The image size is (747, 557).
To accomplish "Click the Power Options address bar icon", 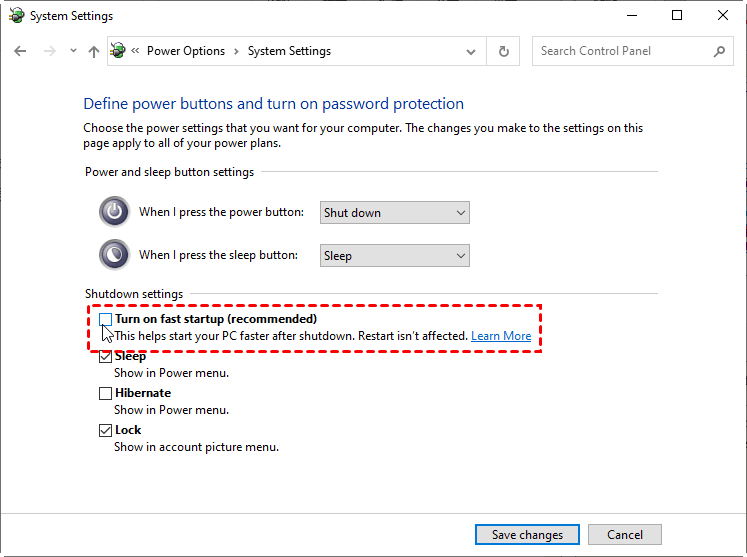I will tap(119, 51).
